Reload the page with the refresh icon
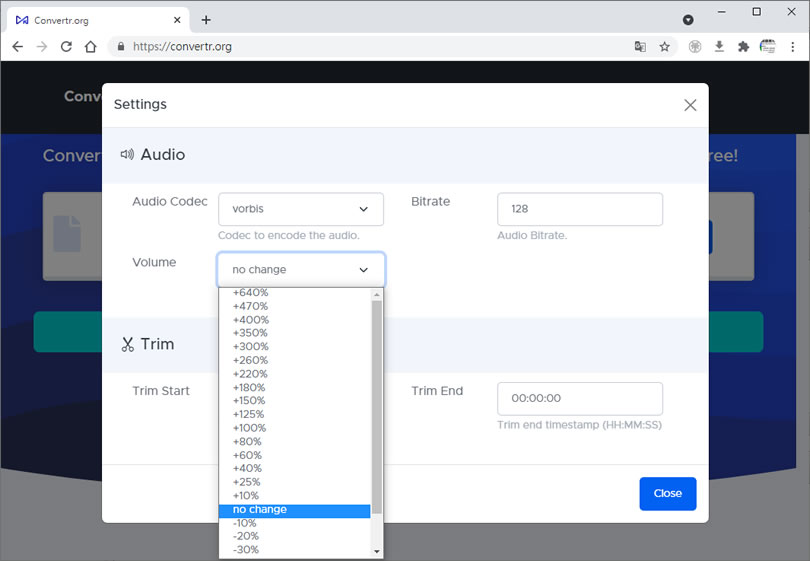810x561 pixels. click(66, 46)
